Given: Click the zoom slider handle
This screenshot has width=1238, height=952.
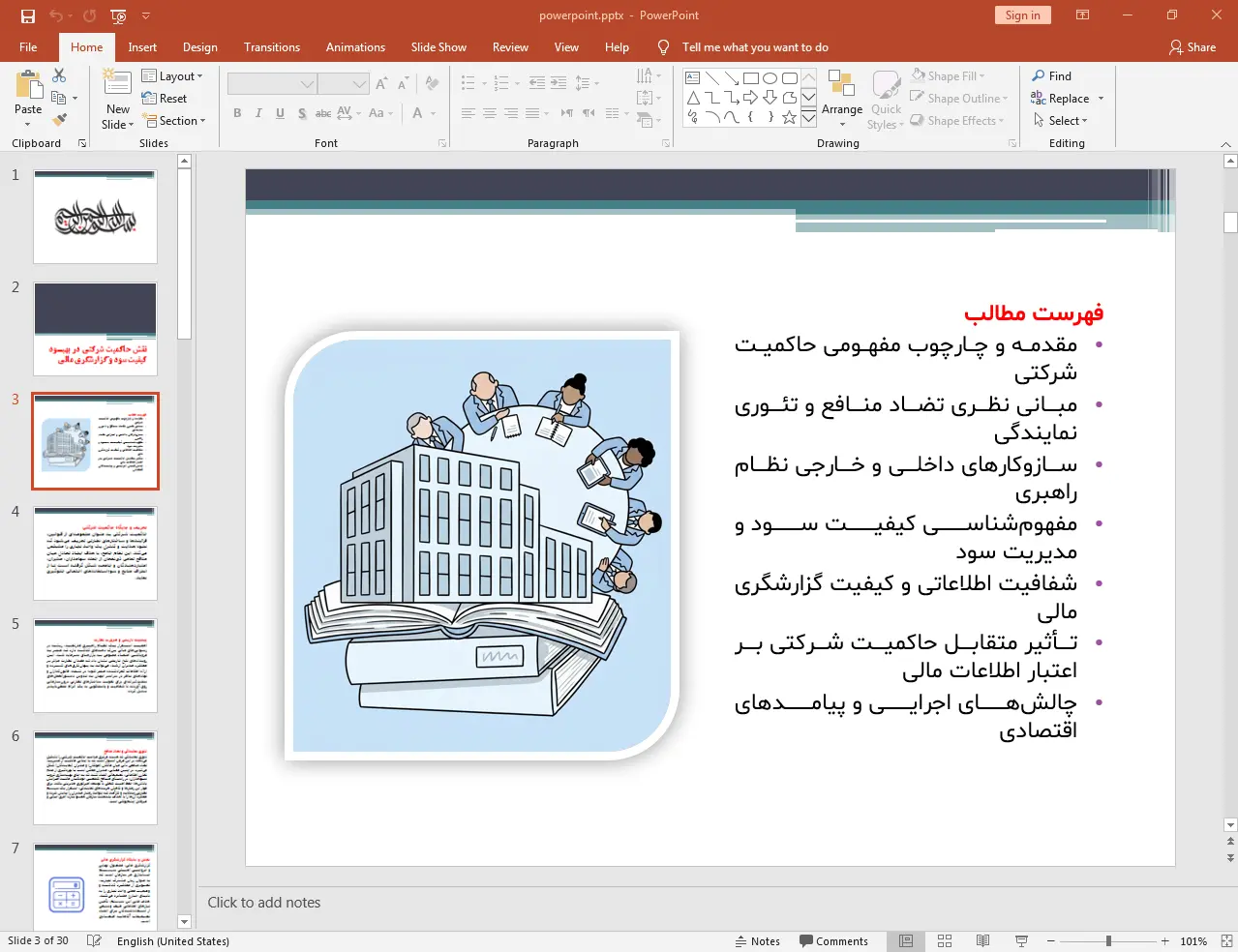Looking at the screenshot, I should 1108,941.
